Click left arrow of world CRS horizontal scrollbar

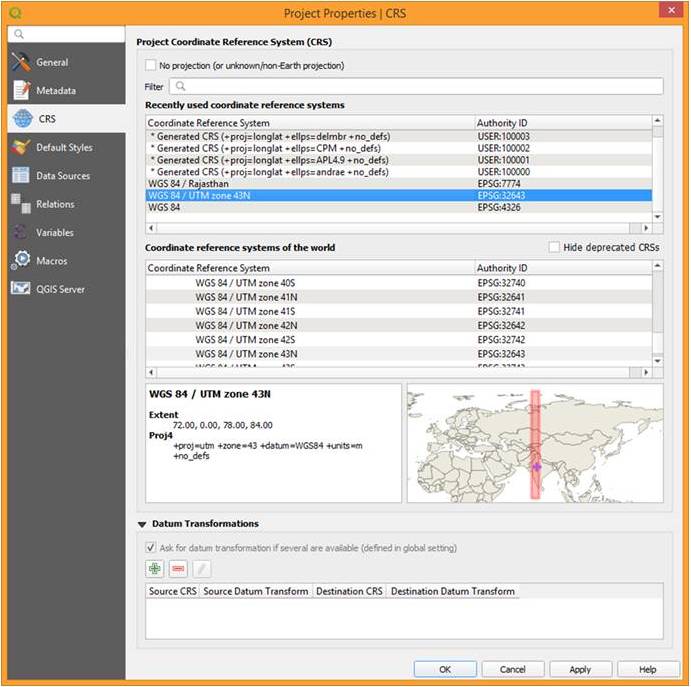[151, 372]
